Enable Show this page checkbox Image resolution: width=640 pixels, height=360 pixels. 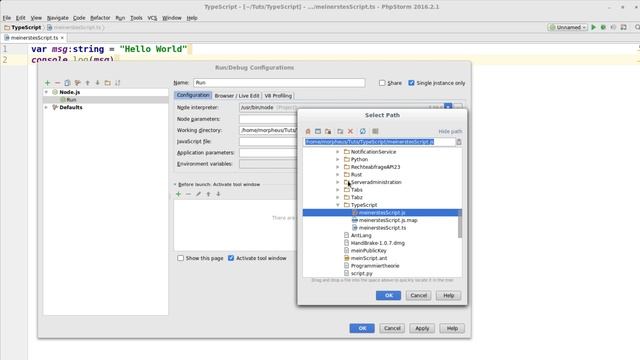coord(180,258)
